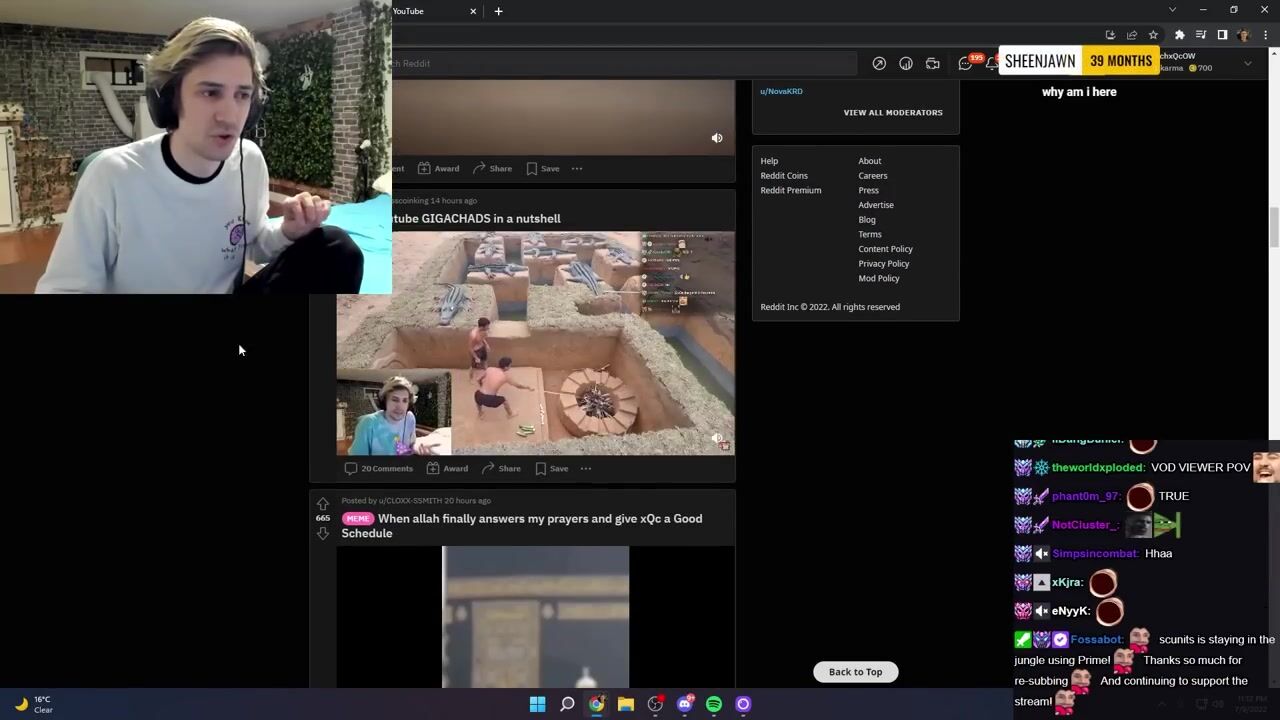The image size is (1280, 720).
Task: Open the weather widget showing 16°C Clear
Action: point(33,704)
